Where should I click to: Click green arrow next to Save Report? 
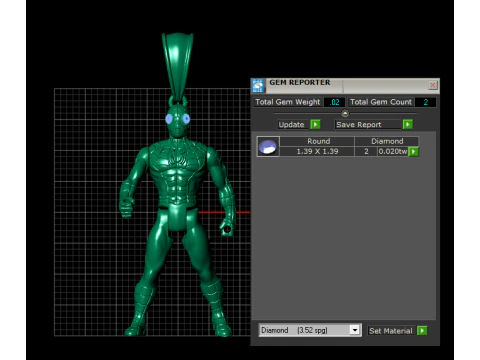pyautogui.click(x=407, y=125)
